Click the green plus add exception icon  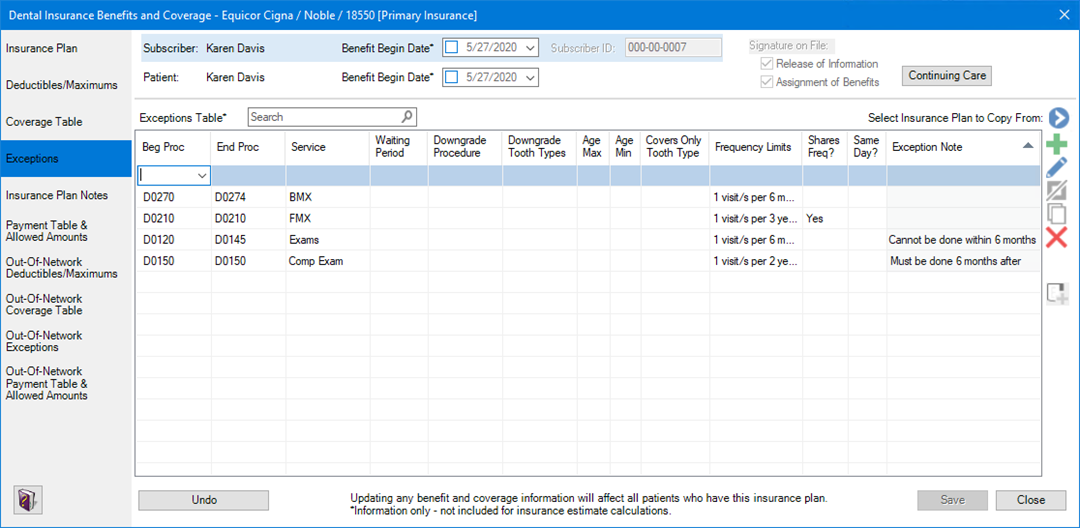click(1057, 144)
